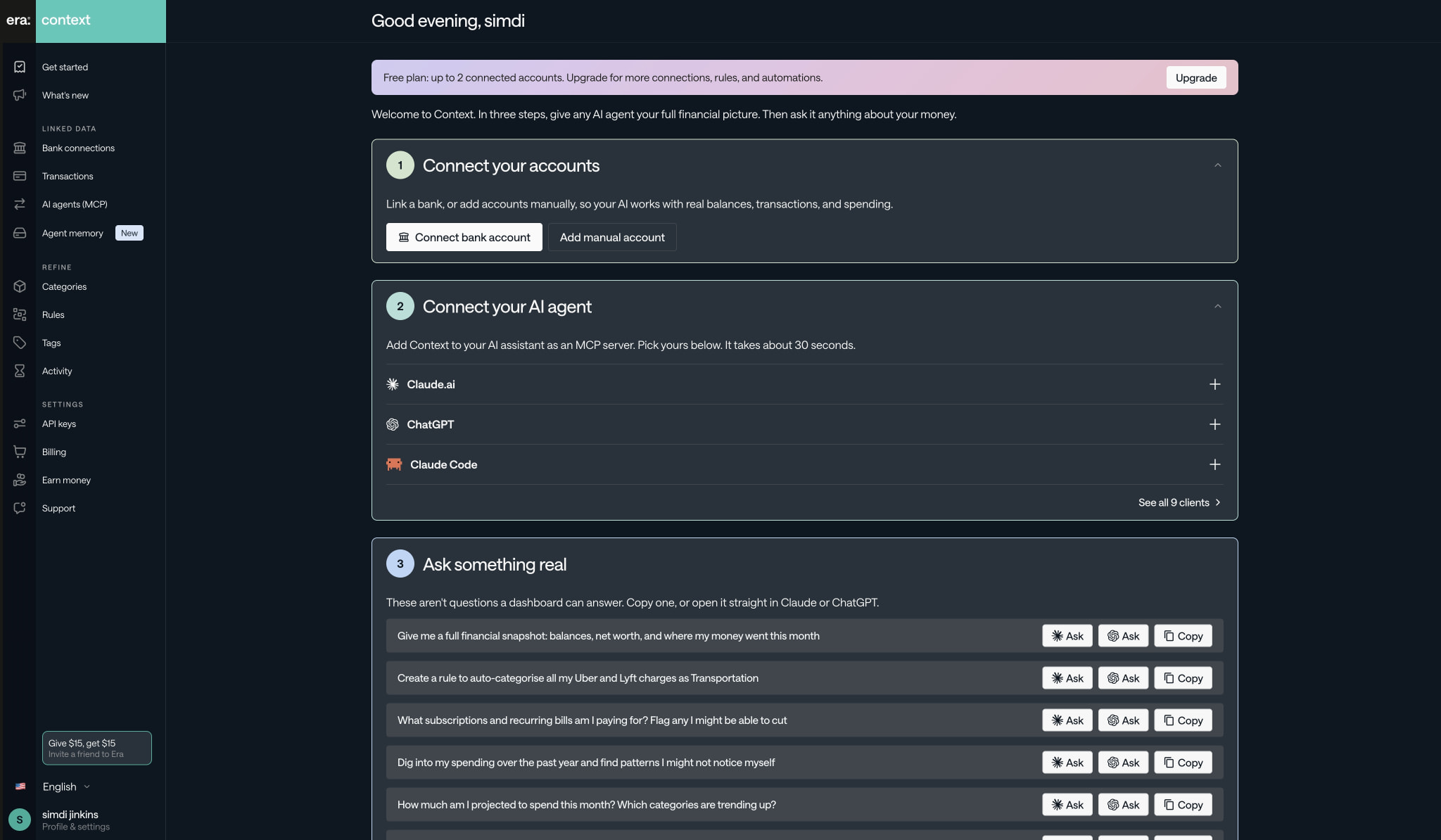Click the Earn money hand icon

(x=20, y=480)
